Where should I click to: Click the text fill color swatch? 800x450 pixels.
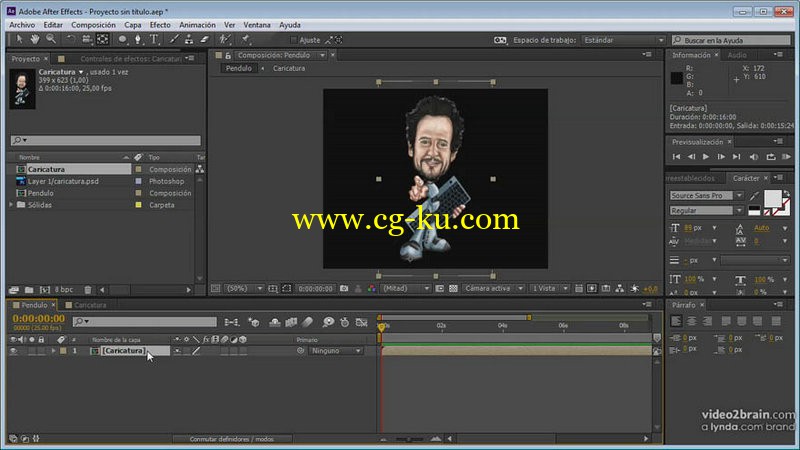(x=772, y=198)
